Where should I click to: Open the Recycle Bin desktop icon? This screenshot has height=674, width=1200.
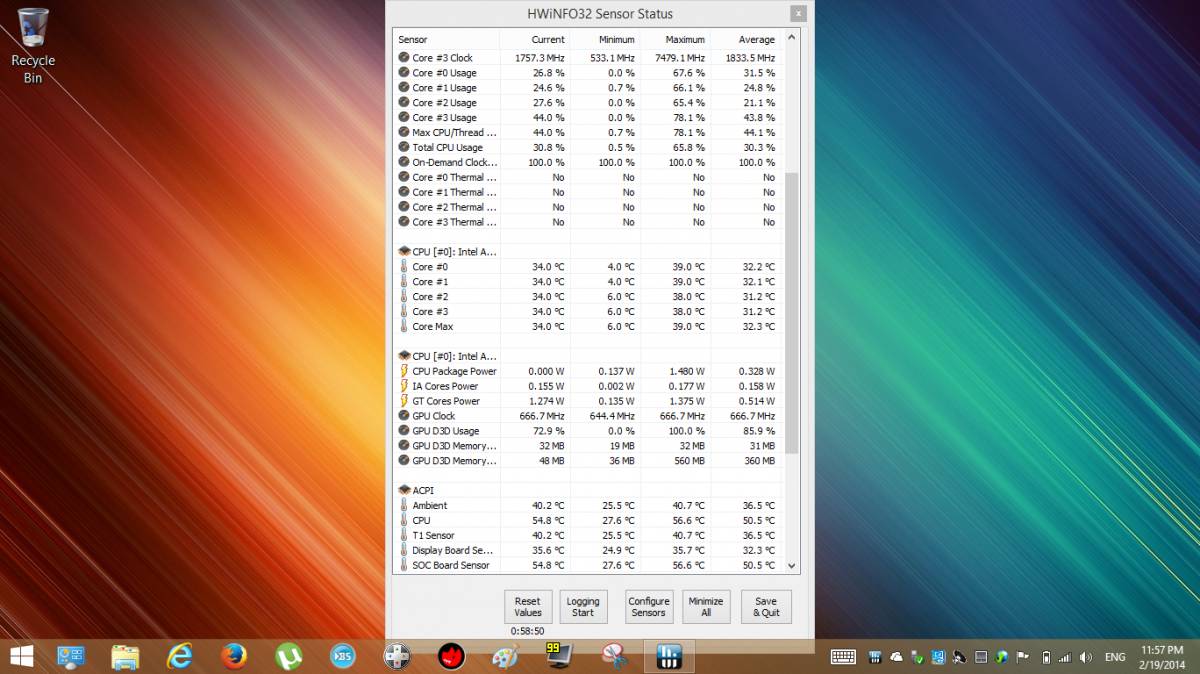33,45
